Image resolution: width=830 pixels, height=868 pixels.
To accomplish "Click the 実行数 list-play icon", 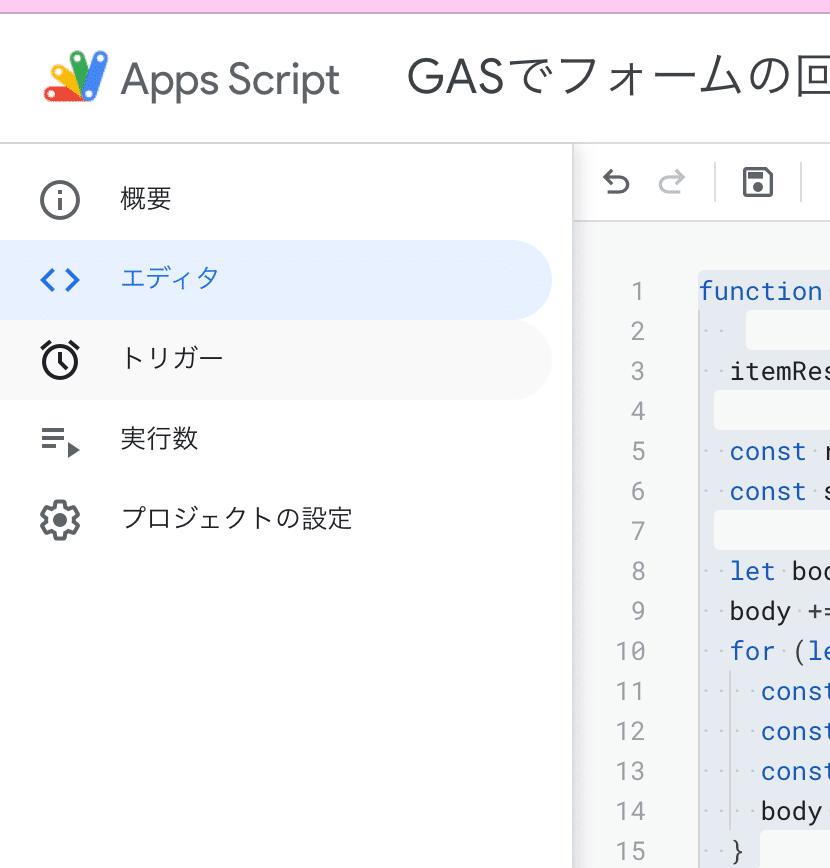I will [60, 441].
